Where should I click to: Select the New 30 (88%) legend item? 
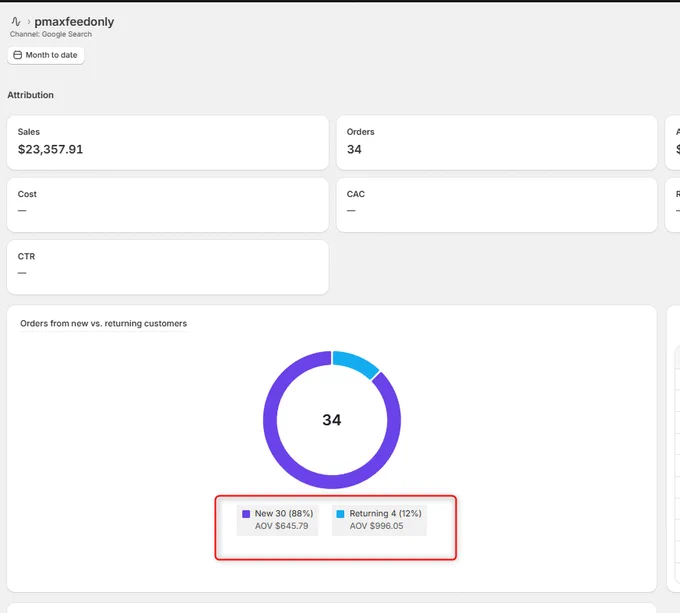[x=278, y=520]
